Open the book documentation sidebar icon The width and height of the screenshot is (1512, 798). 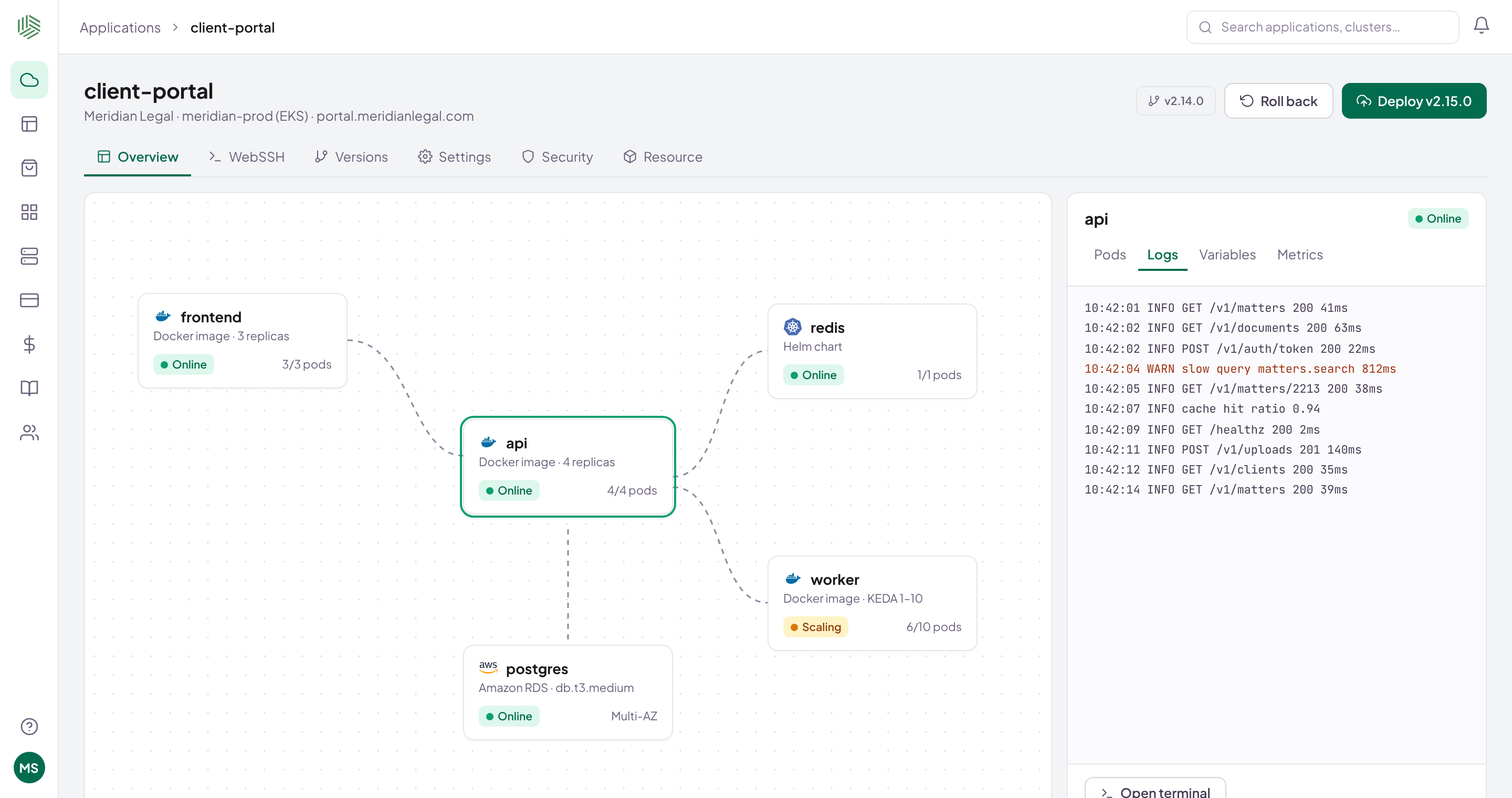(x=29, y=388)
